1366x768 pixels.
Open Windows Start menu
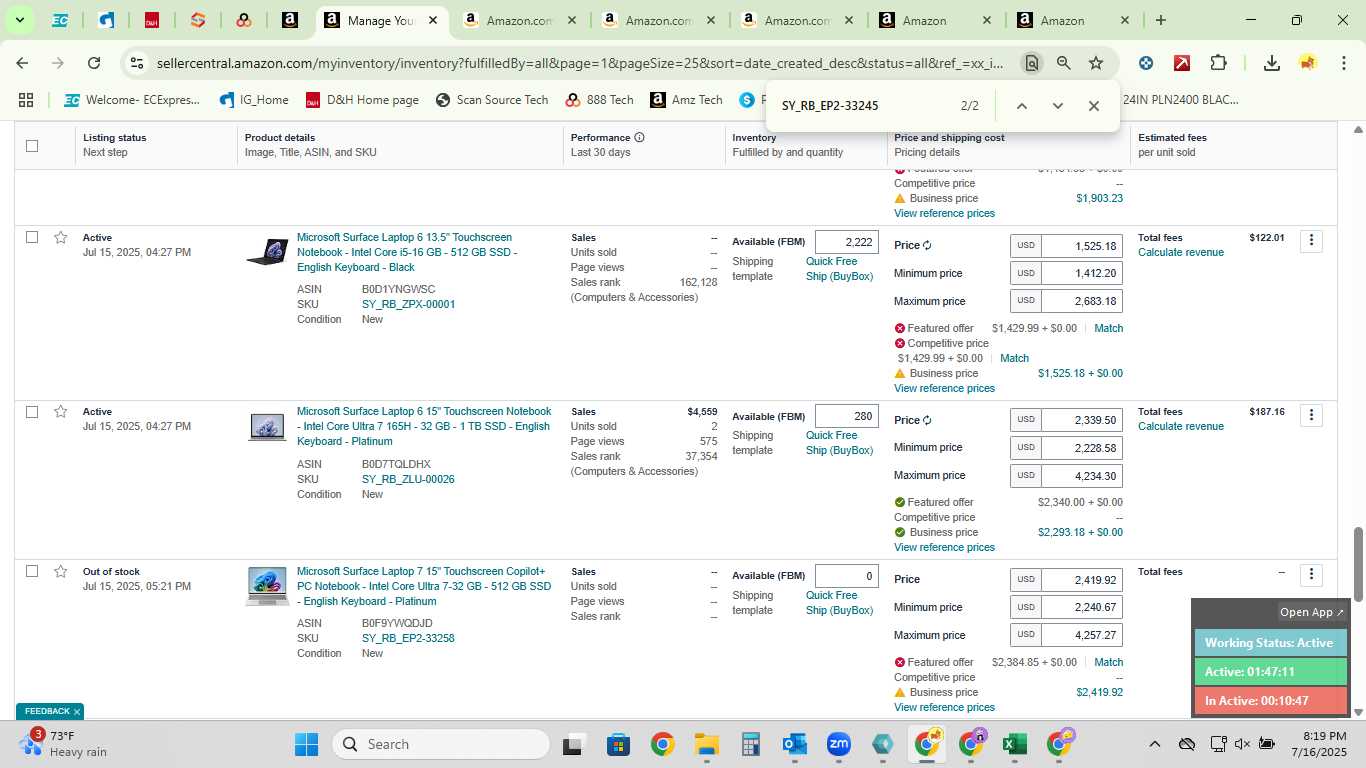click(306, 744)
